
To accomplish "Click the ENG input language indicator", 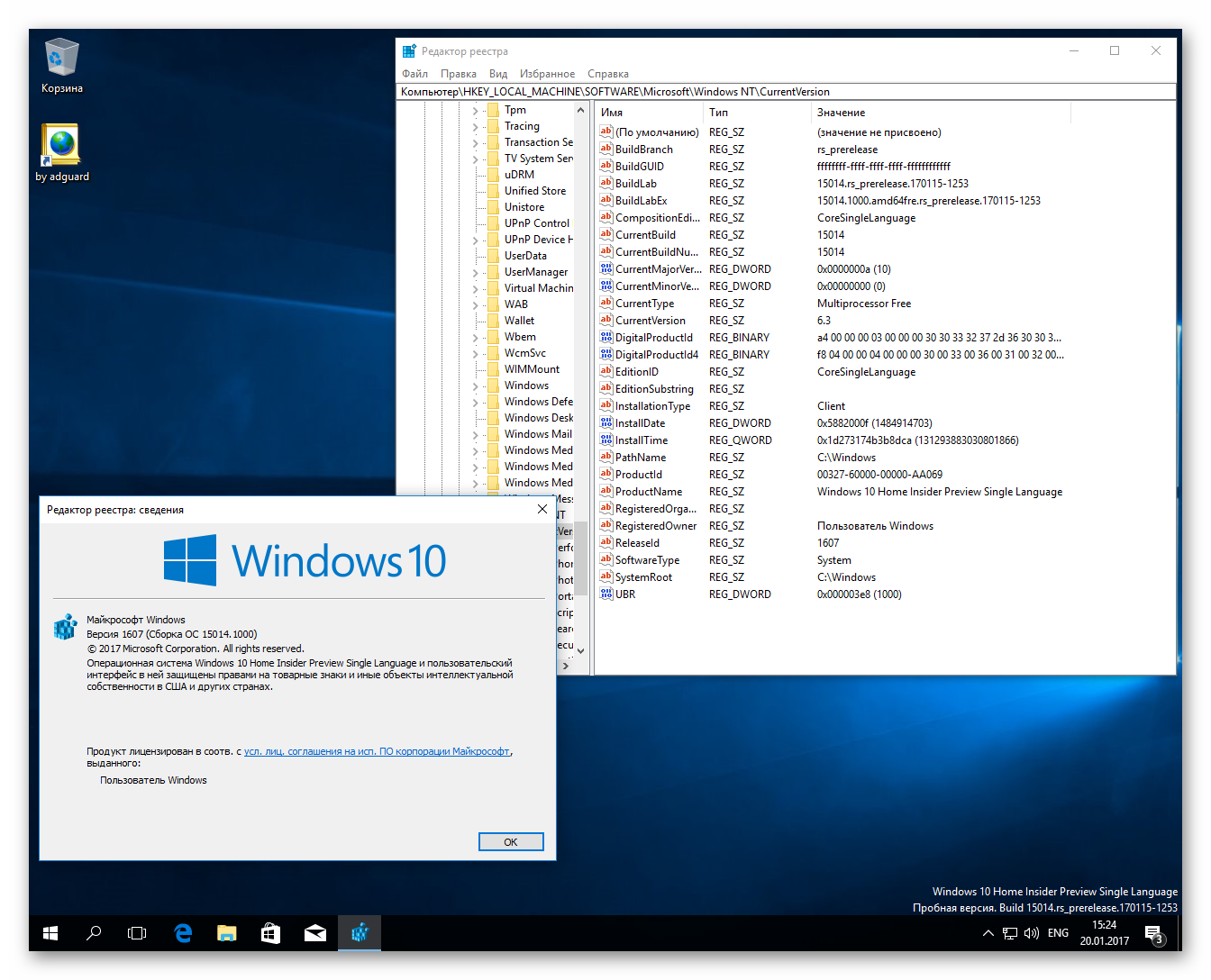I will tap(1059, 933).
